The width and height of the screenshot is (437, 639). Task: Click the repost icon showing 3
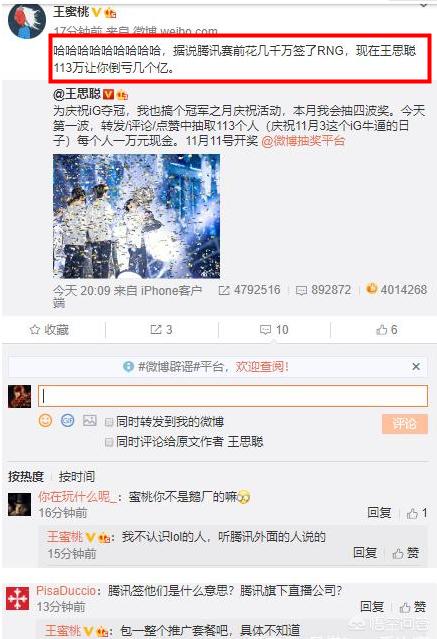[x=161, y=330]
